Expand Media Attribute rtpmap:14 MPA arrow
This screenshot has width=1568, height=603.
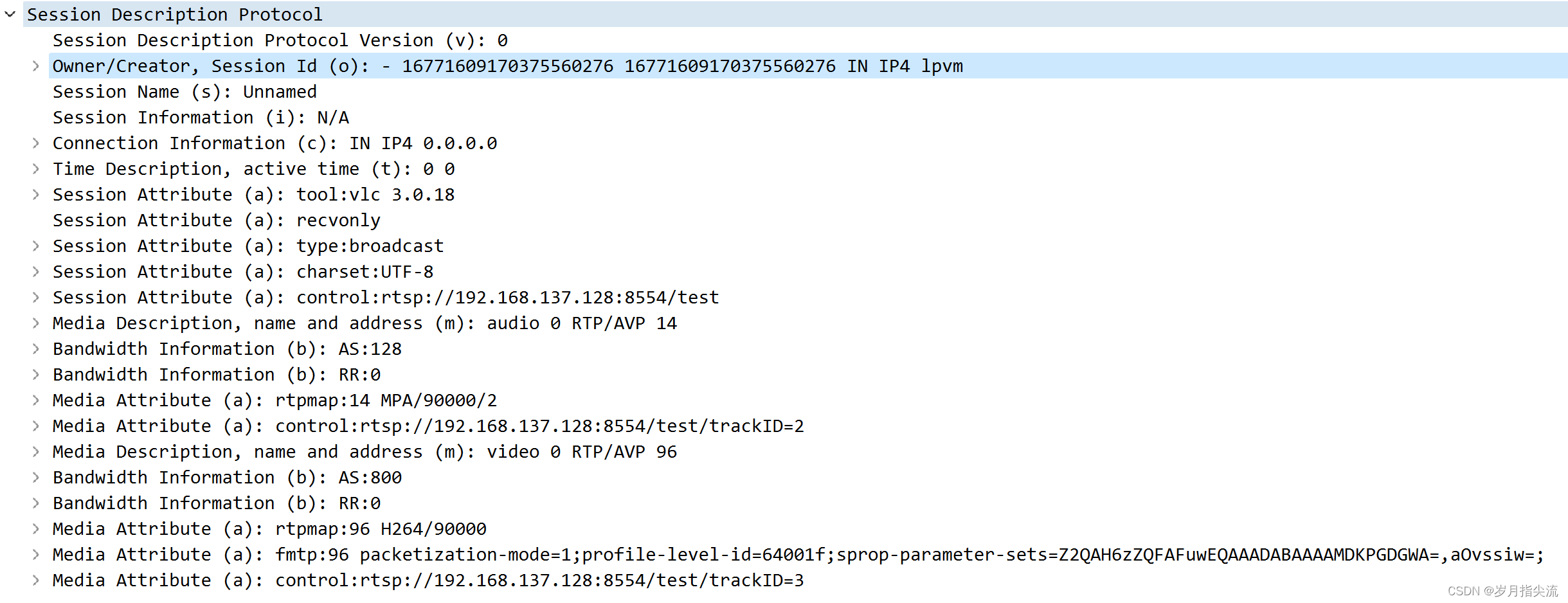click(36, 400)
